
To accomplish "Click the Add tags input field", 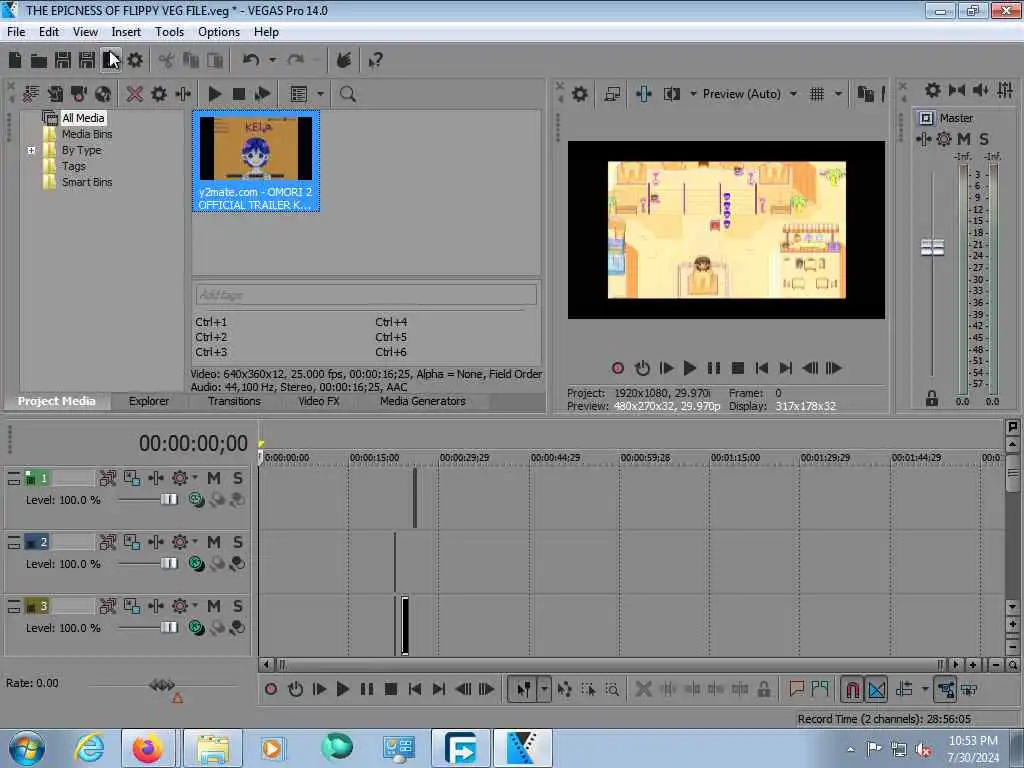I will click(366, 295).
